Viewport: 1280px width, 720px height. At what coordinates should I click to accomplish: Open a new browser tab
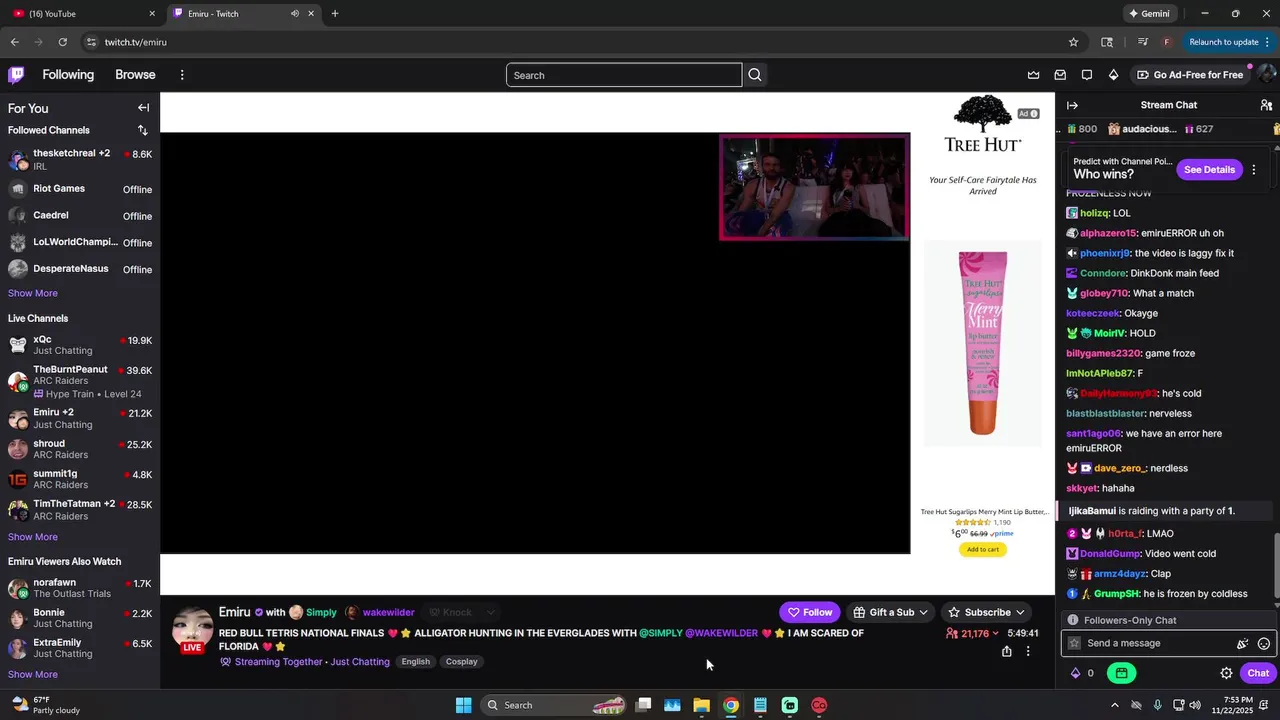(x=335, y=14)
